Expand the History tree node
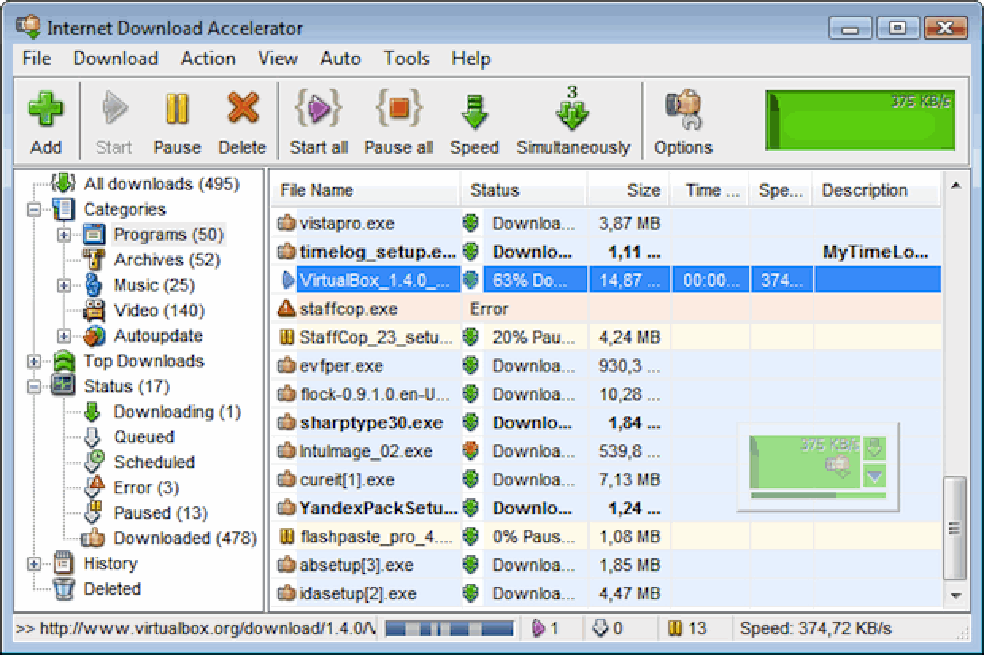Screen dimensions: 984x655 (x=34, y=563)
